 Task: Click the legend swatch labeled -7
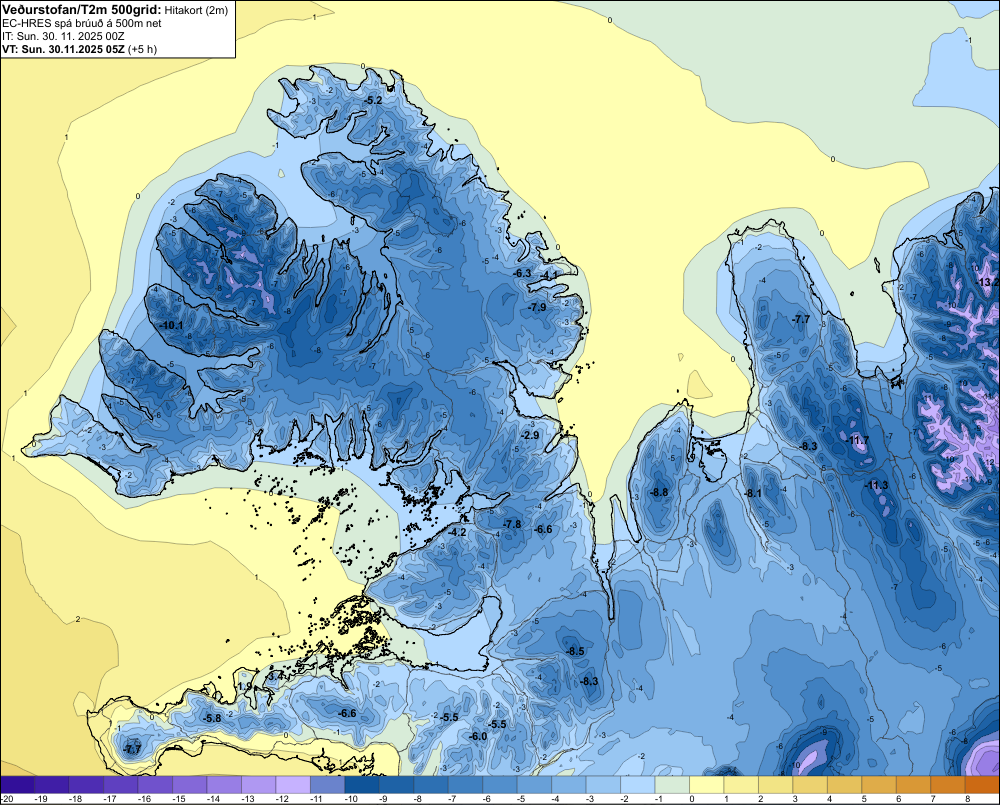click(x=465, y=784)
